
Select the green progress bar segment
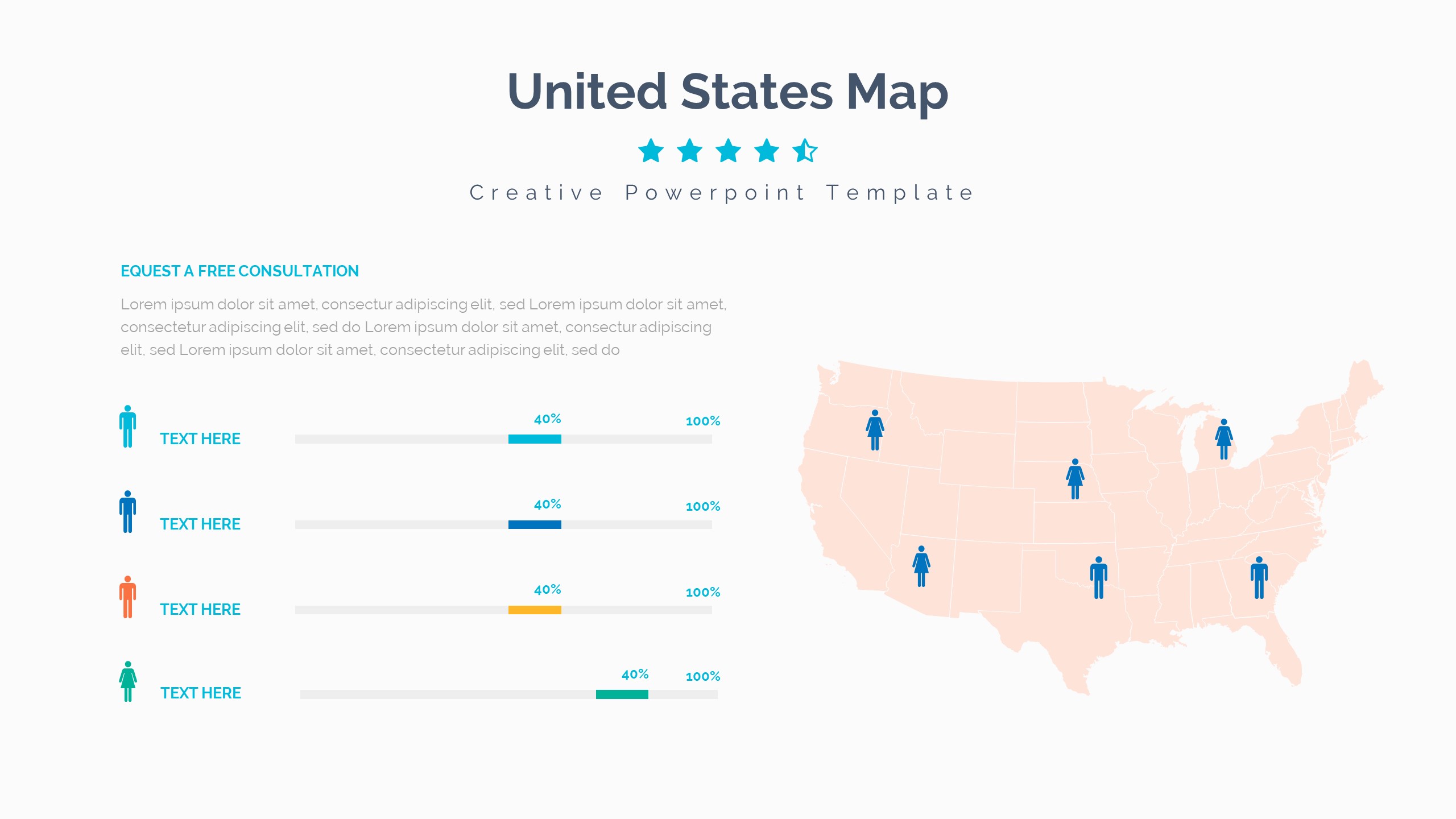(x=622, y=694)
